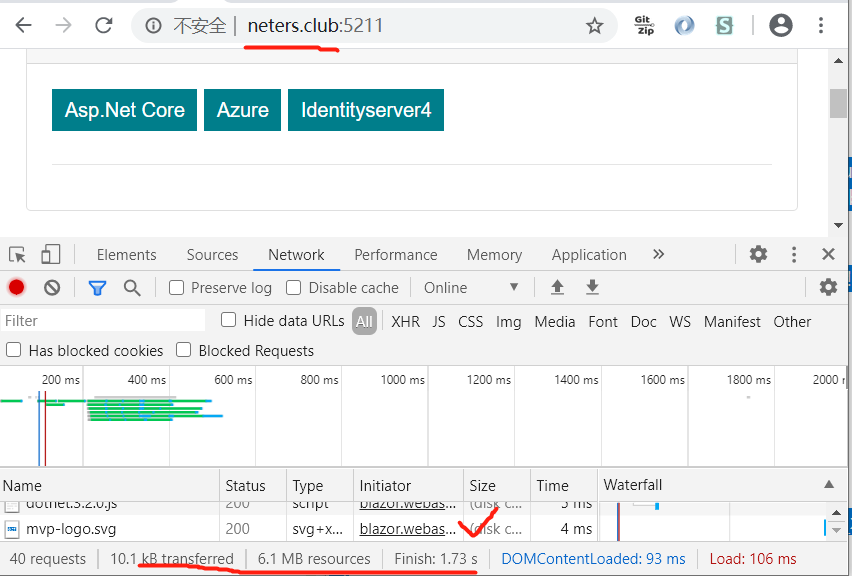Close the DevTools panel
This screenshot has height=576, width=852.
point(828,254)
